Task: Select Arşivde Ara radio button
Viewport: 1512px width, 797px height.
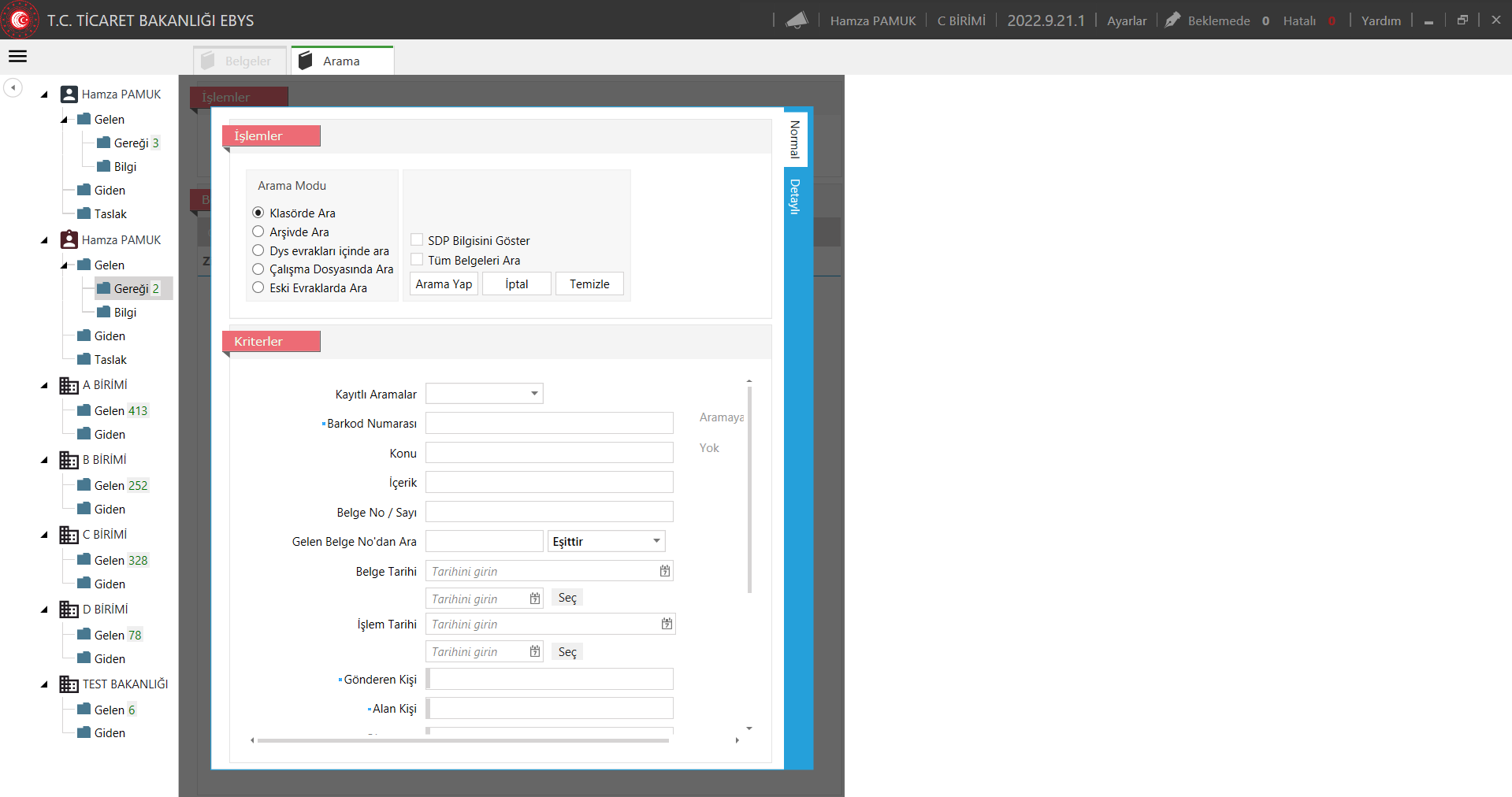Action: click(x=258, y=232)
